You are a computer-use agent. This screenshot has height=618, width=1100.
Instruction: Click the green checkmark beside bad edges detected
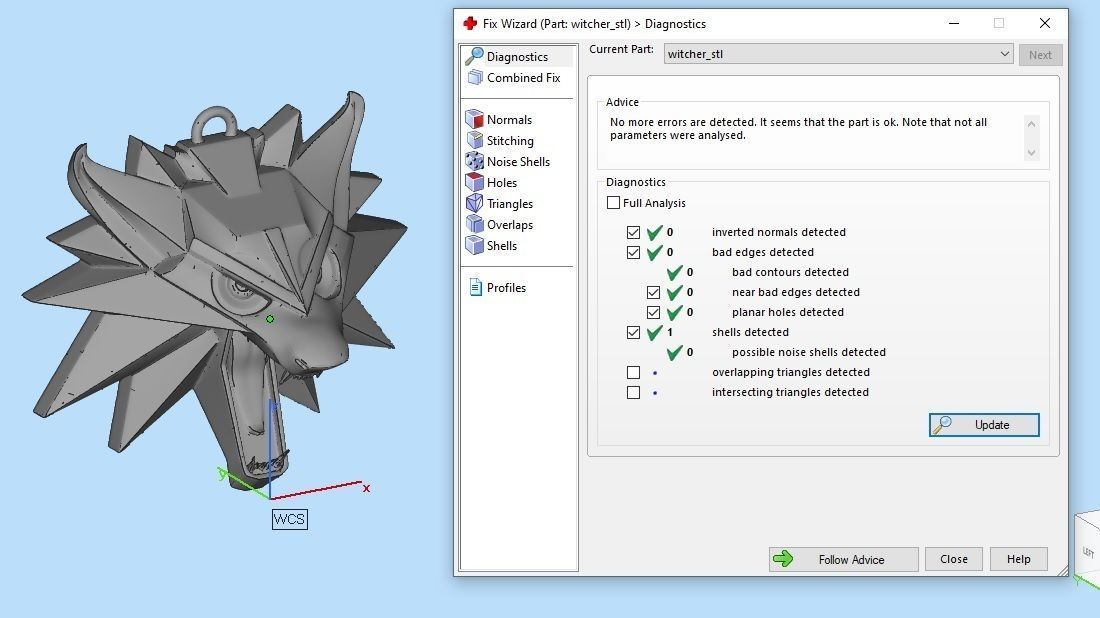[x=655, y=253]
